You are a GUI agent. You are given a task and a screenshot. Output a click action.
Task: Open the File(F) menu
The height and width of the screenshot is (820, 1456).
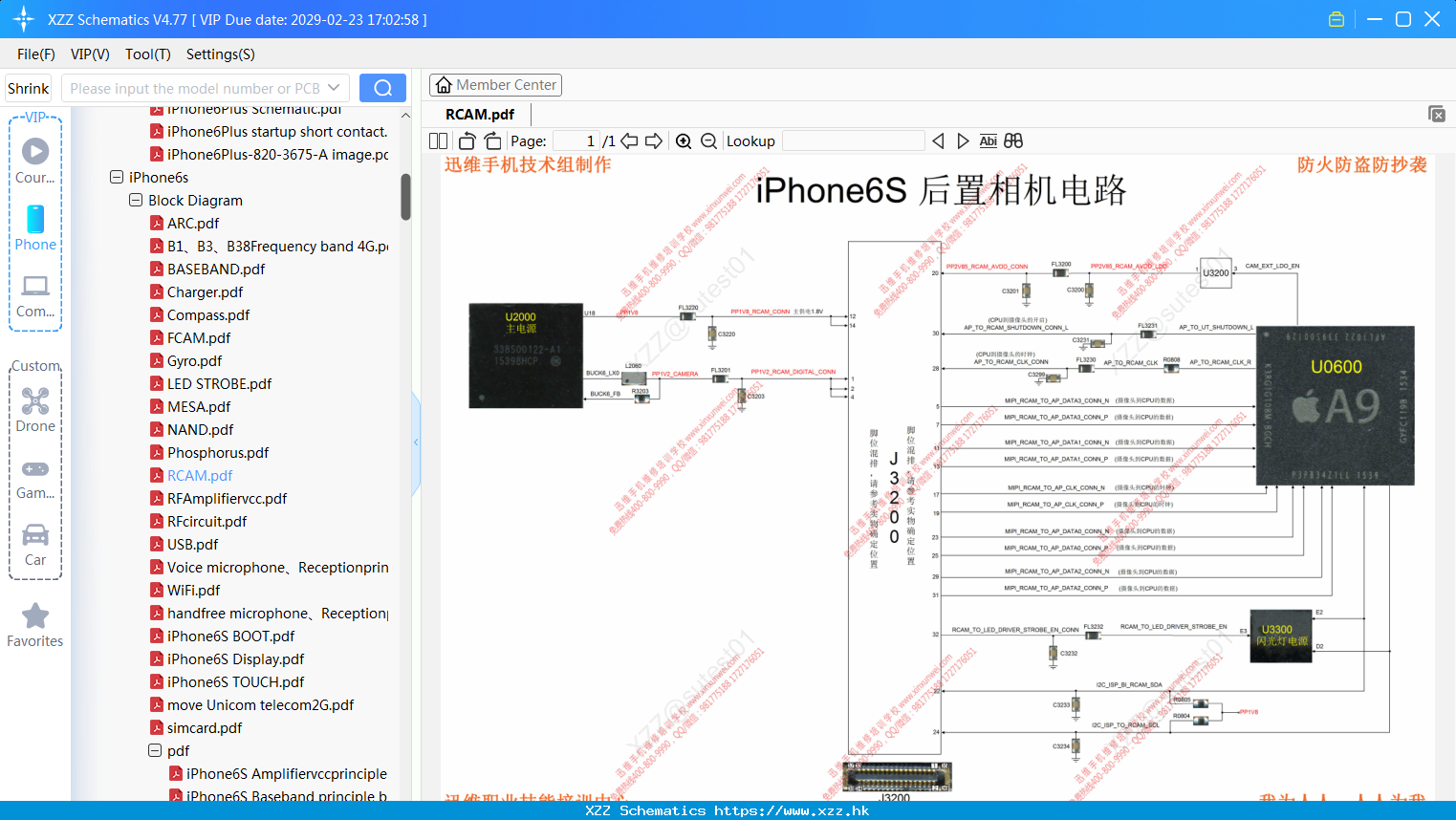(36, 54)
